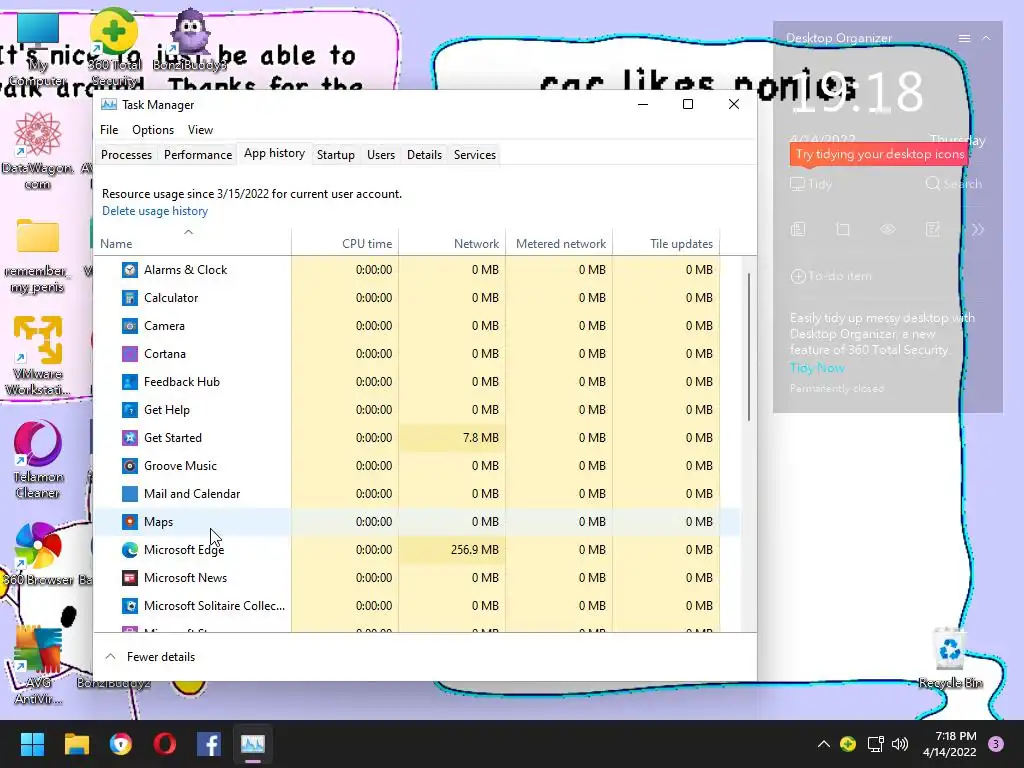
Task: Show hidden icons in system tray
Action: click(x=824, y=744)
